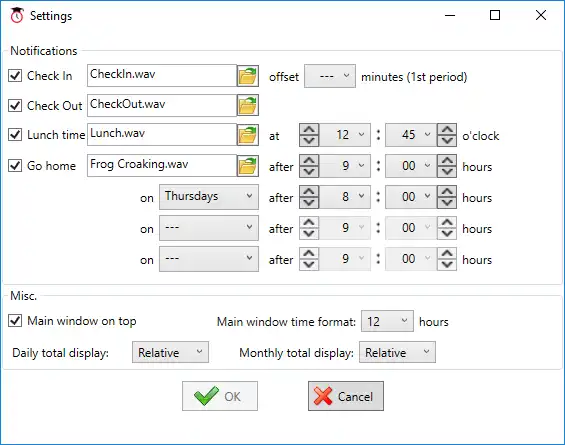The image size is (565, 445).
Task: Open Main window time format dropdown
Action: [387, 321]
